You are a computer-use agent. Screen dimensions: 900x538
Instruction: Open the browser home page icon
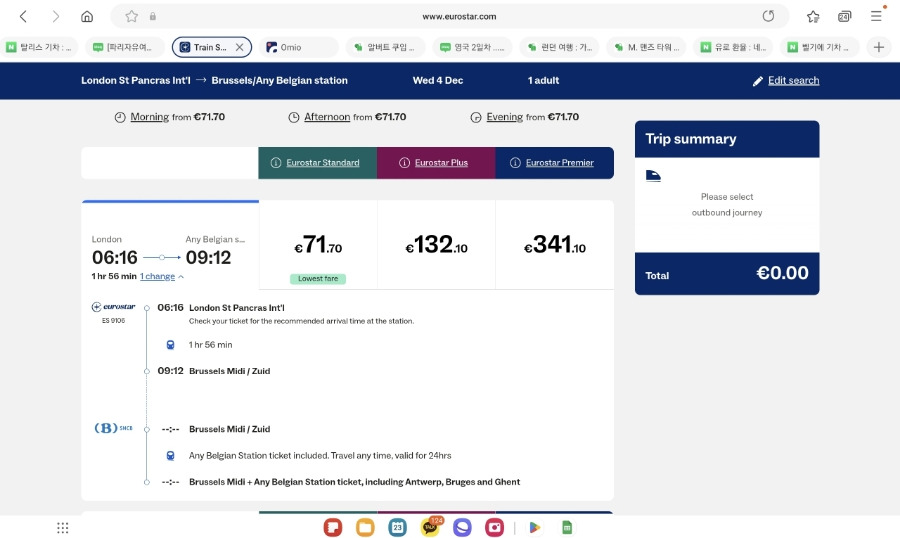click(x=87, y=16)
